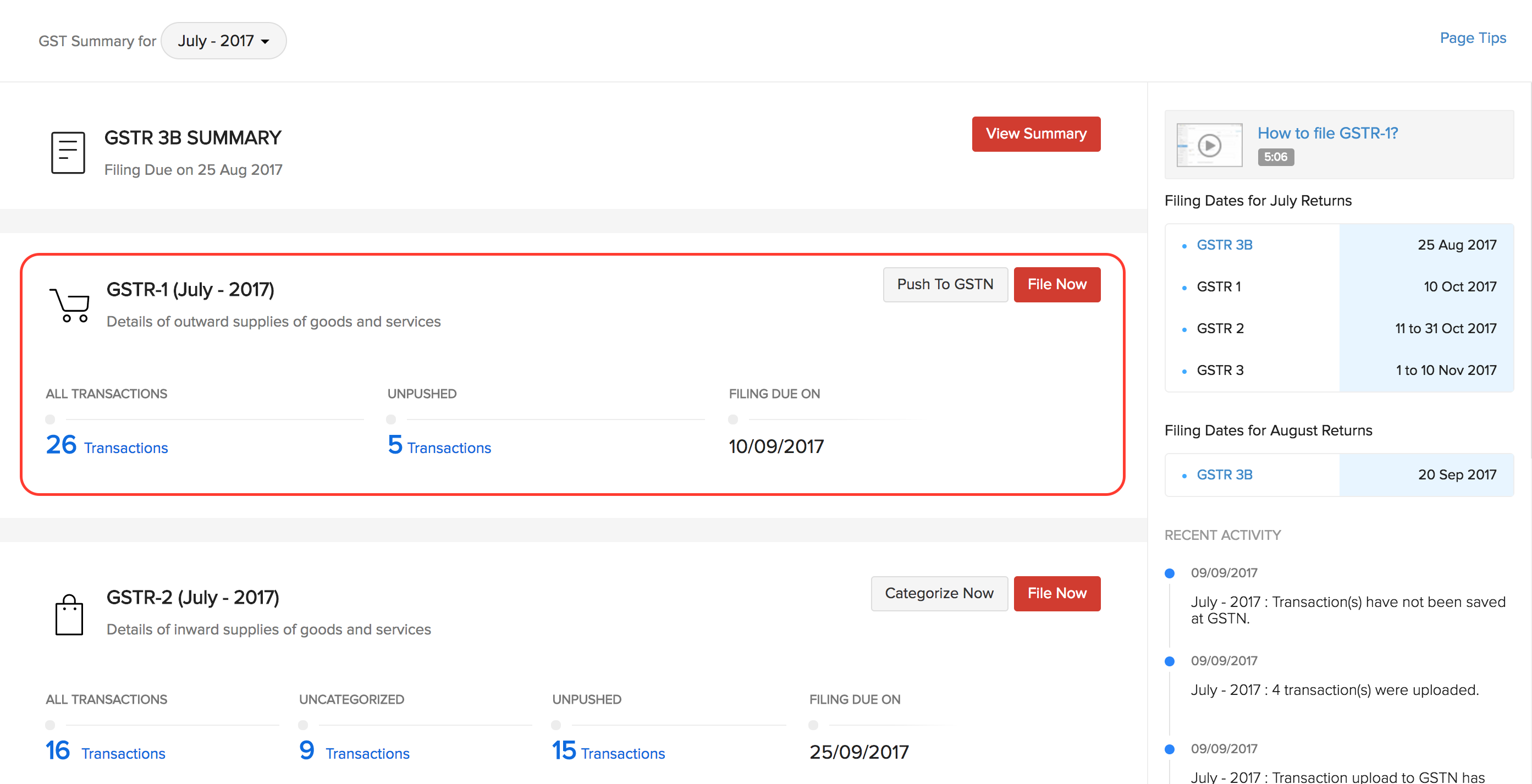Viewport: 1532px width, 784px height.
Task: Click the GSTR-1 shopping cart icon
Action: [x=70, y=305]
